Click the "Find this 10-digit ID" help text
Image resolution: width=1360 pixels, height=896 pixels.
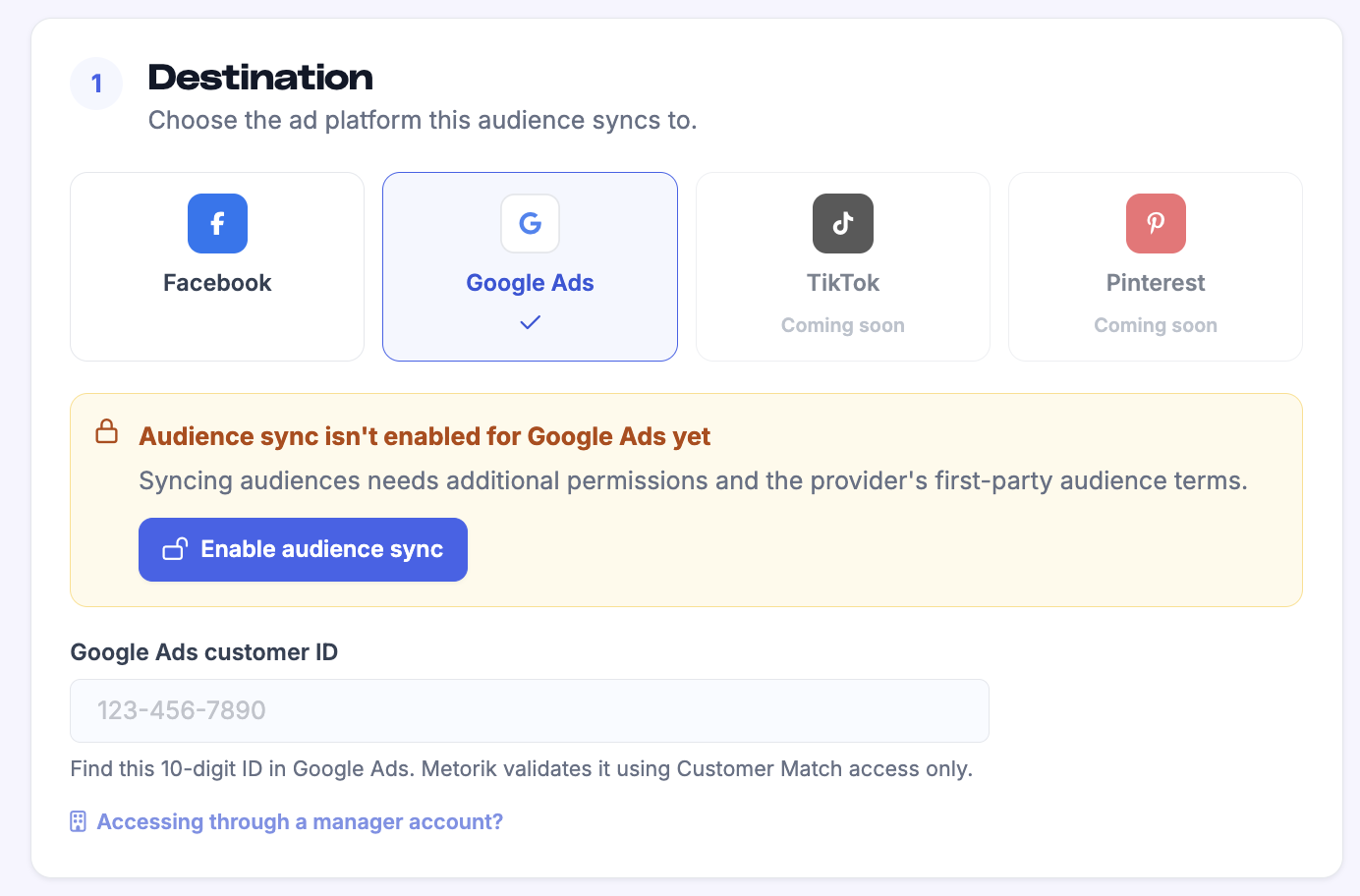tap(522, 768)
